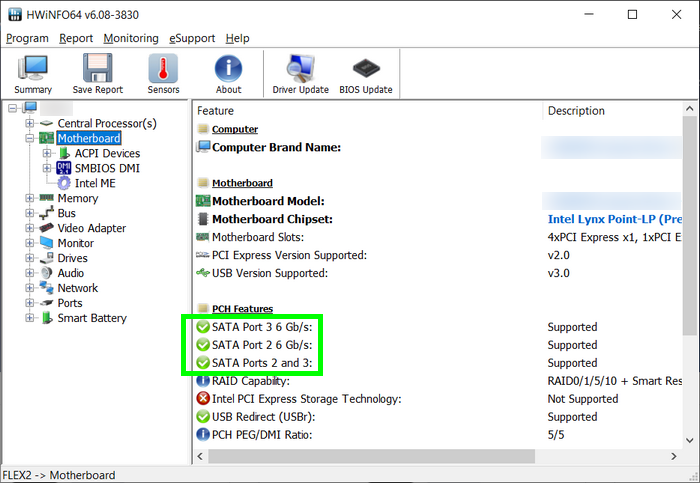Open the eSupport menu
The height and width of the screenshot is (483, 700).
pos(192,38)
